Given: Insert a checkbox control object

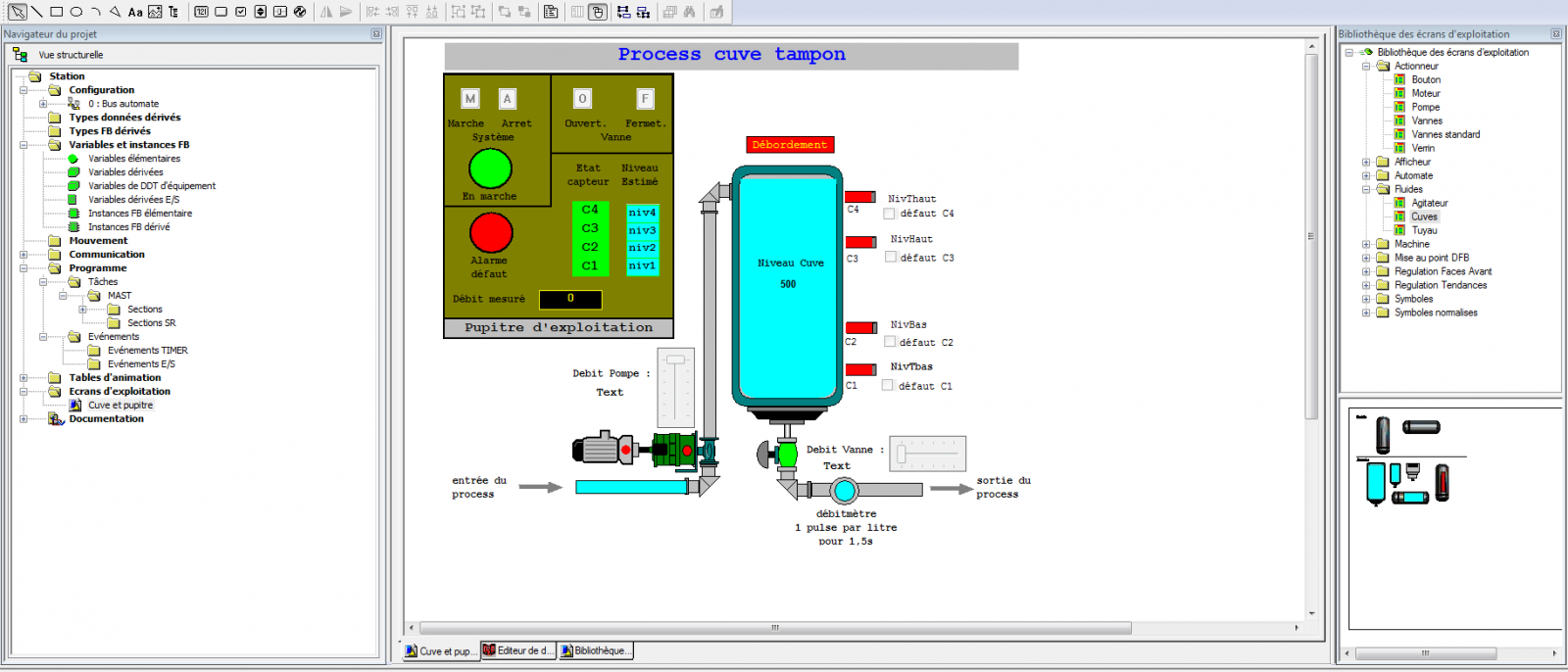Looking at the screenshot, I should point(240,12).
